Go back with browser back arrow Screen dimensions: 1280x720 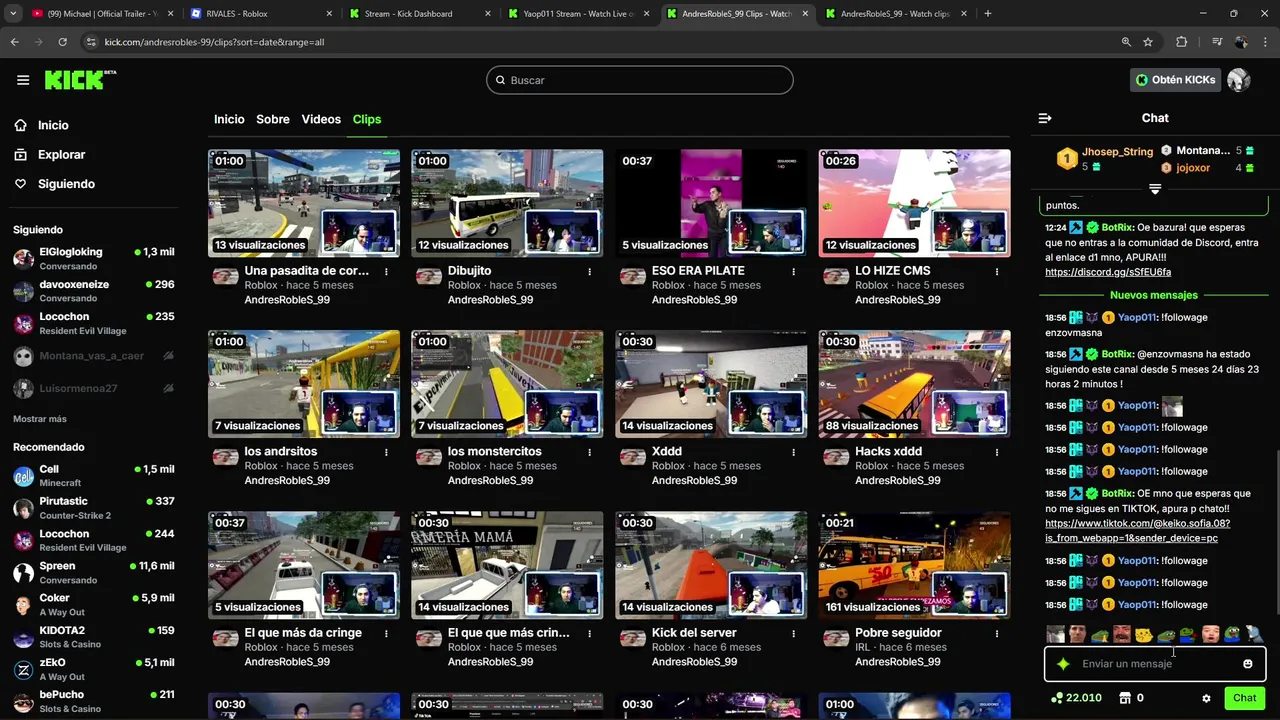point(14,42)
